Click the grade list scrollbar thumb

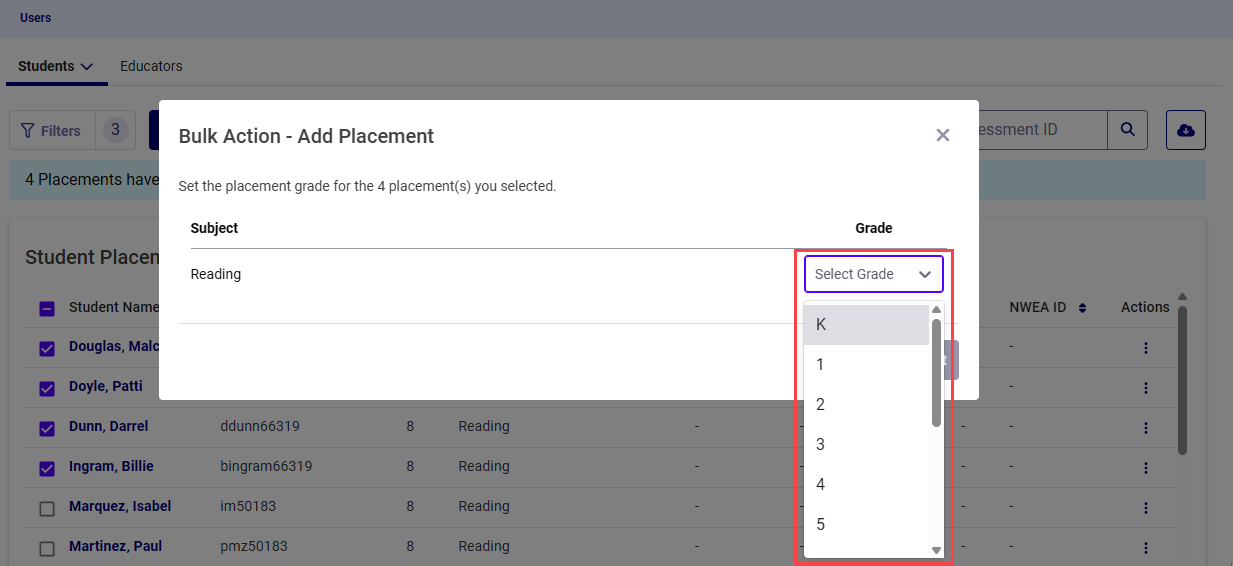tap(936, 372)
